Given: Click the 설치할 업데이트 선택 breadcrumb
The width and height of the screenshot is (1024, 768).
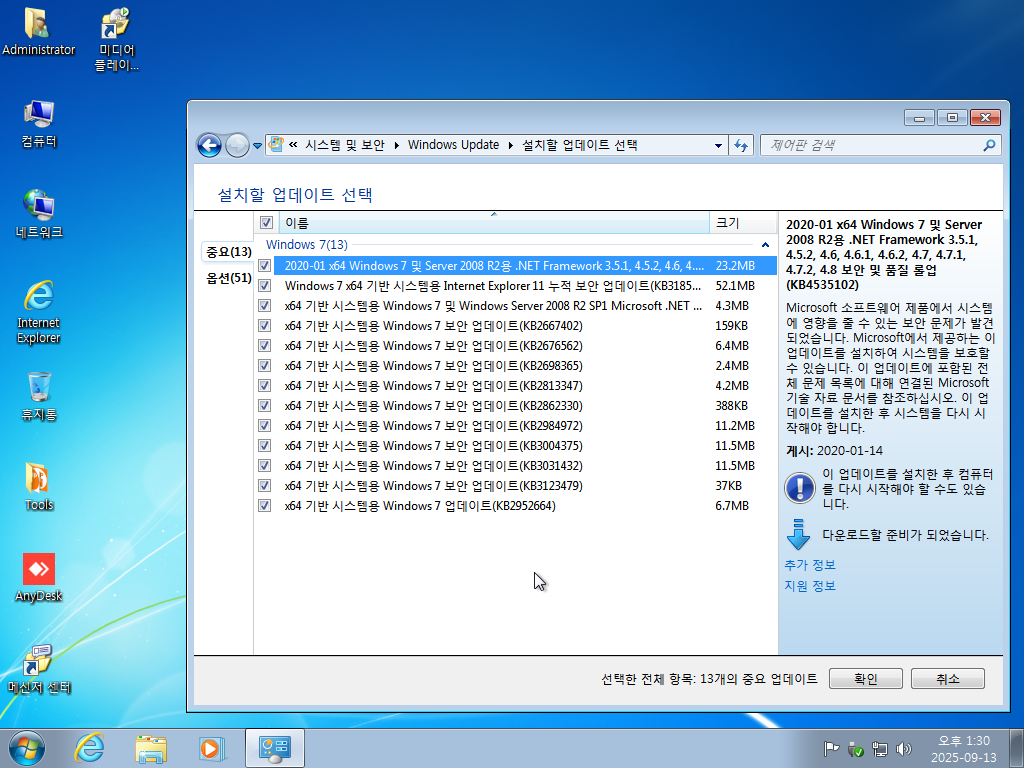Looking at the screenshot, I should tap(579, 145).
